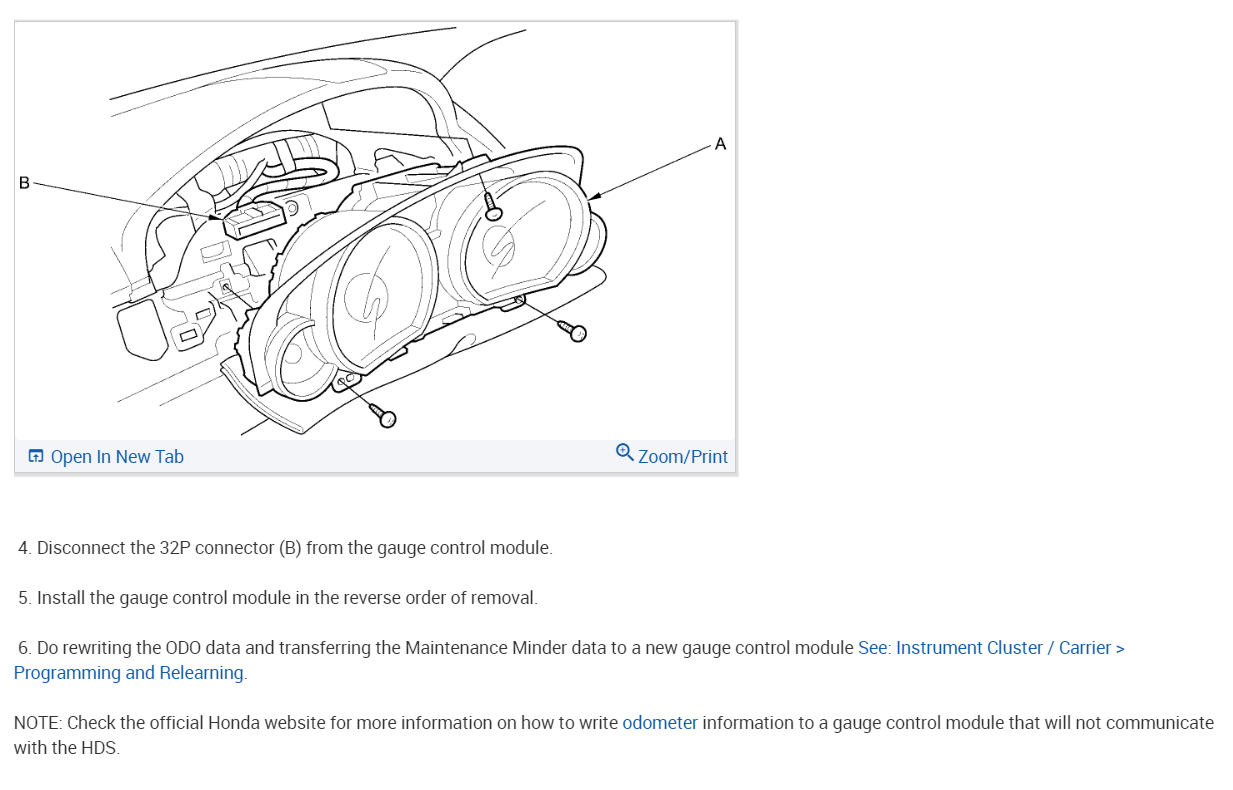Click step 6 about rewriting ODO data
The image size is (1233, 790).
click(x=569, y=660)
